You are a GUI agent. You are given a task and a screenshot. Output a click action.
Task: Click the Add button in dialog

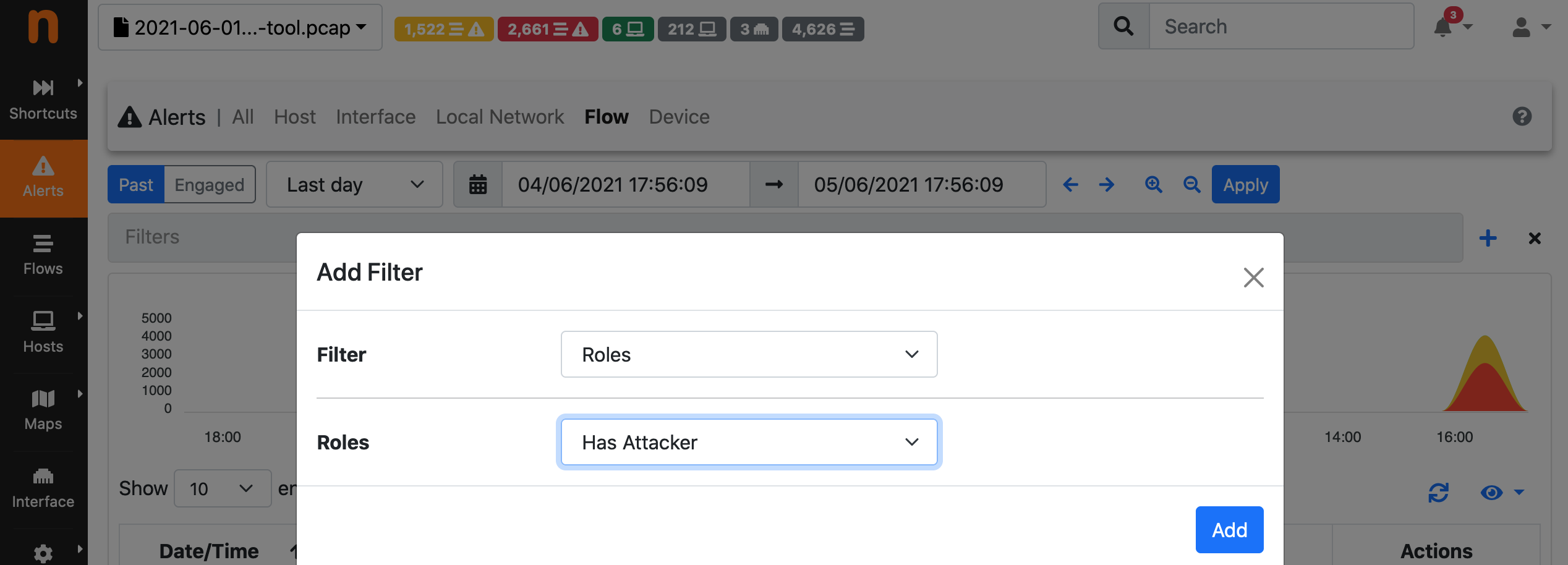click(x=1229, y=530)
